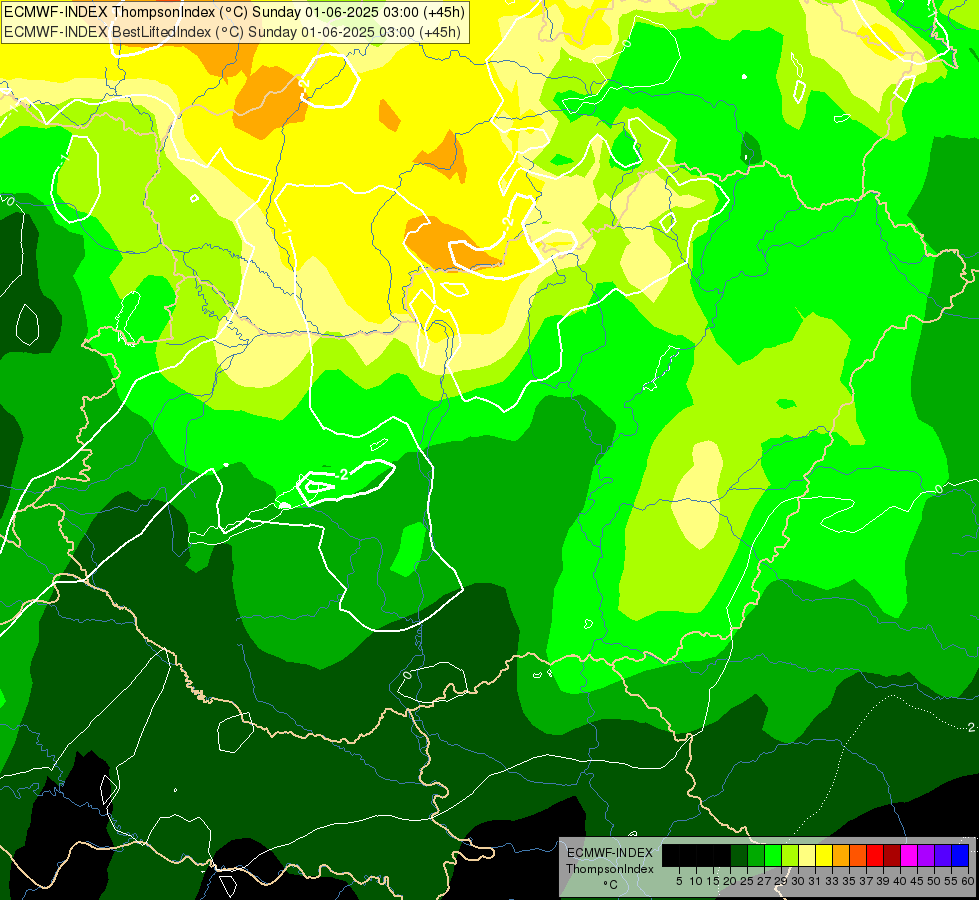Click the pure blue 55-60 legend swatch
979x900 pixels.
pyautogui.click(x=960, y=855)
